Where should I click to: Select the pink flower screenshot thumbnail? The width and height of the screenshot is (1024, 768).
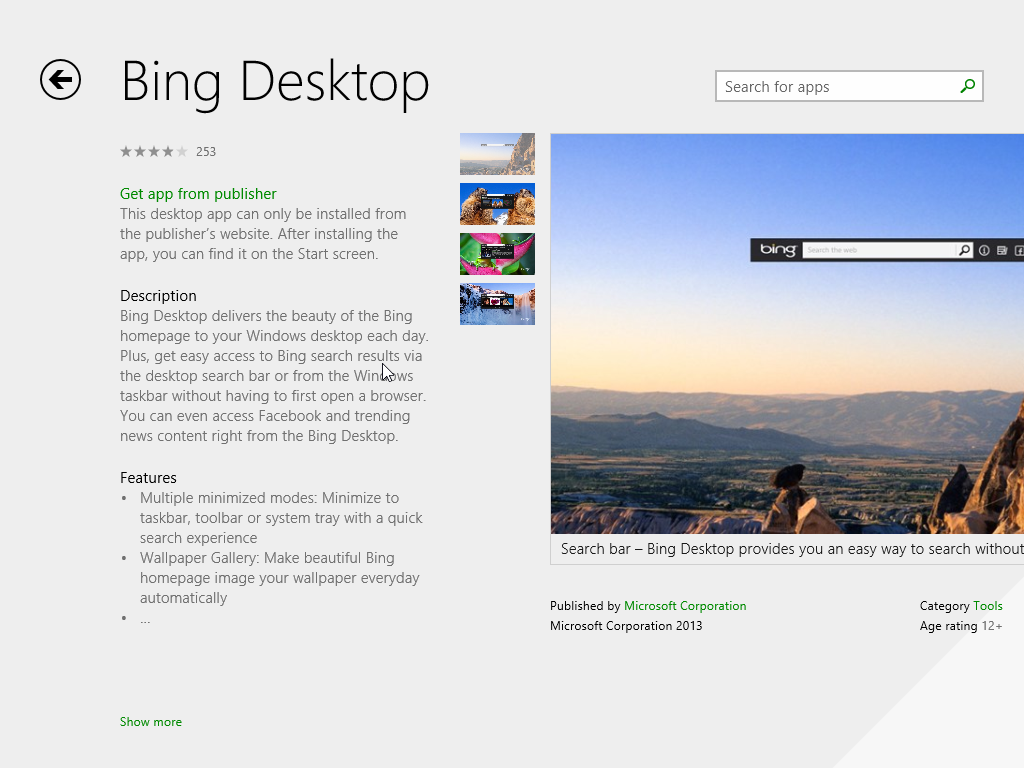click(x=497, y=253)
